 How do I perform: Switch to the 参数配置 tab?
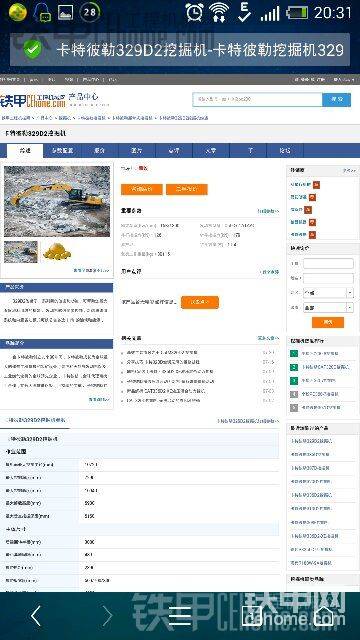(x=62, y=151)
